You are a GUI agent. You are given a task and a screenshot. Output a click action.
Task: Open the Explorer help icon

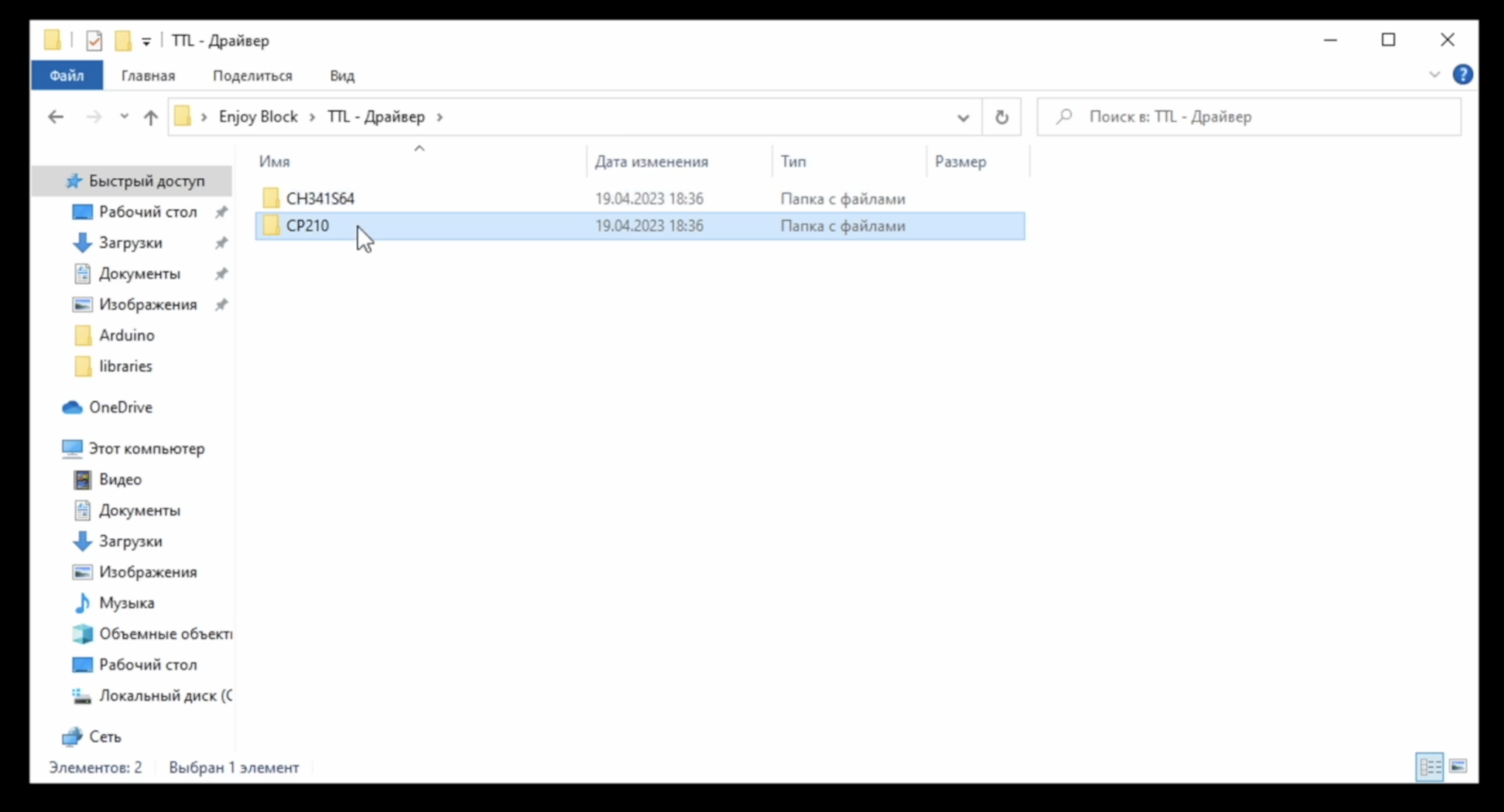pyautogui.click(x=1463, y=75)
